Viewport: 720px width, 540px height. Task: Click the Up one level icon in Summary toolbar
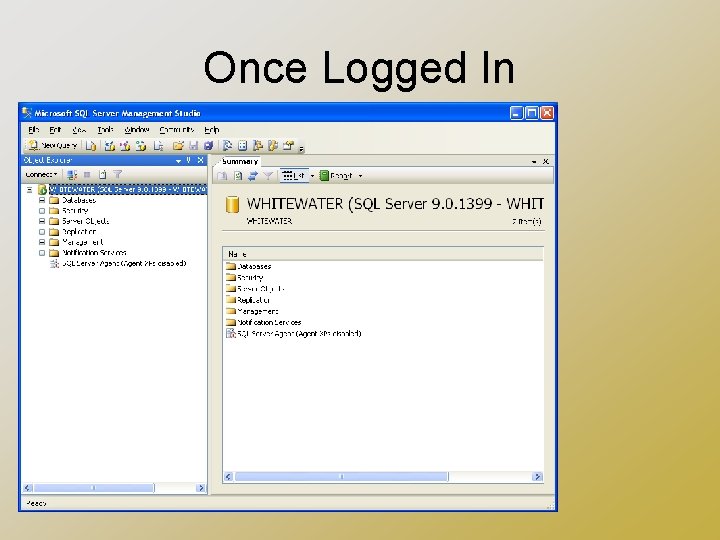tap(222, 176)
